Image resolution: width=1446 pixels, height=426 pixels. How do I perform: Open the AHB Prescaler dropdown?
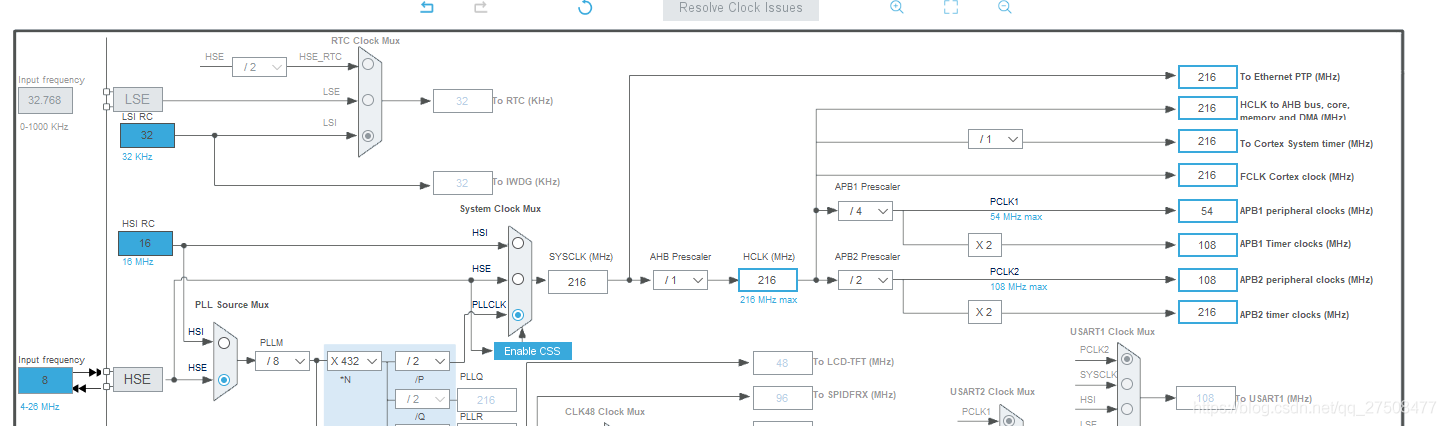680,280
